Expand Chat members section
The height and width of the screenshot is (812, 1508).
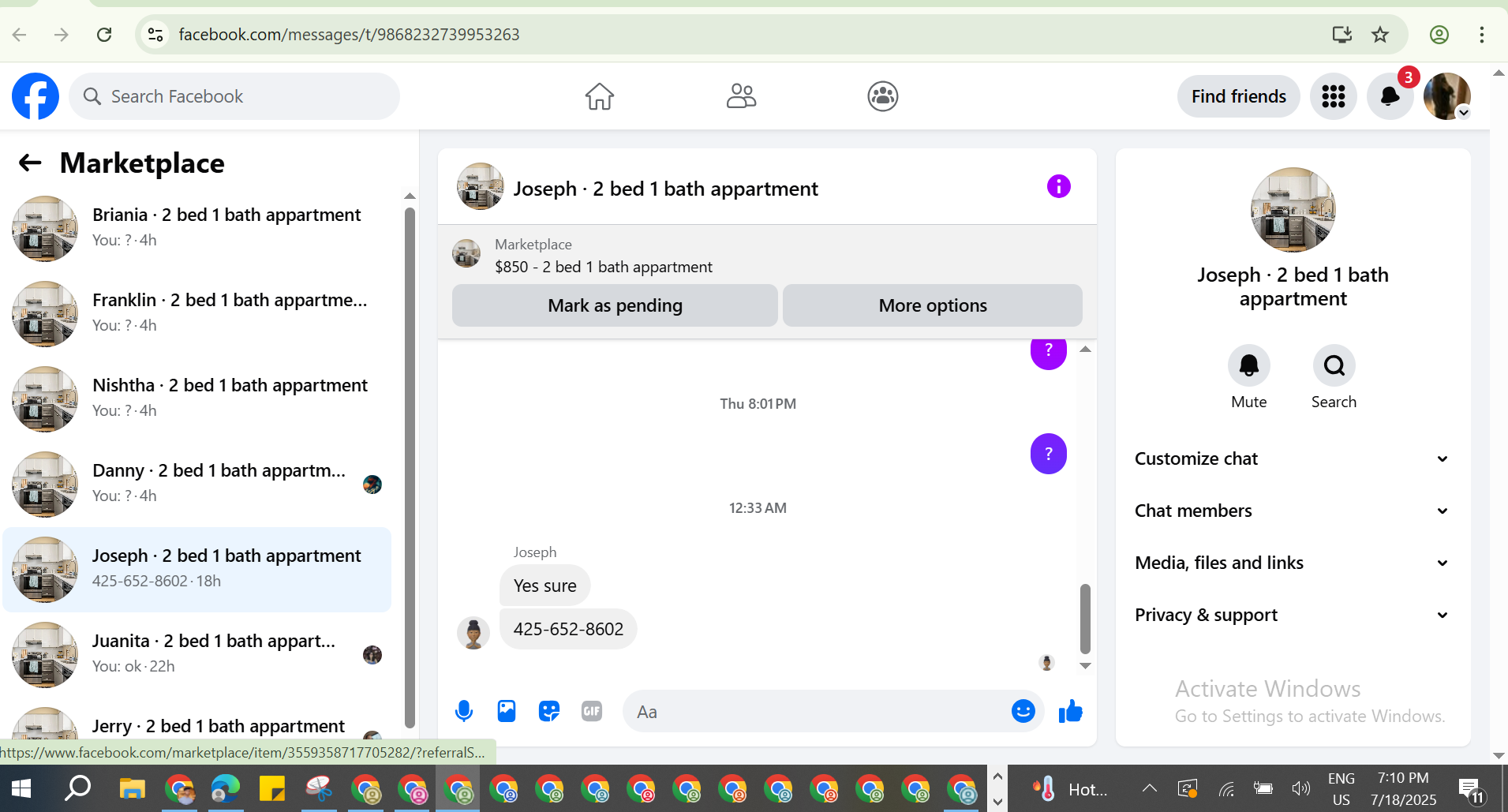click(1292, 511)
